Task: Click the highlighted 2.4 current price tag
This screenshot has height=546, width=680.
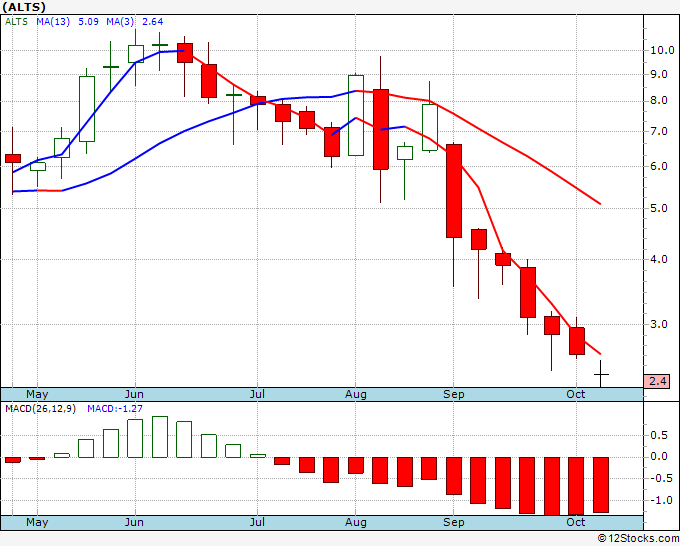Action: click(657, 381)
